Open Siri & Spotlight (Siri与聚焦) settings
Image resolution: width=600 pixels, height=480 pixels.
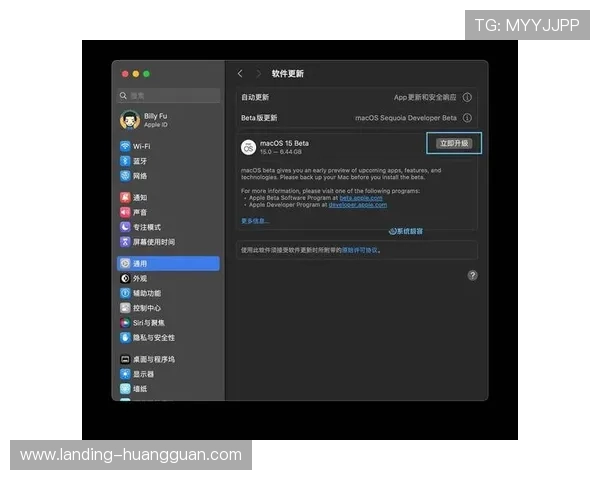pyautogui.click(x=149, y=323)
